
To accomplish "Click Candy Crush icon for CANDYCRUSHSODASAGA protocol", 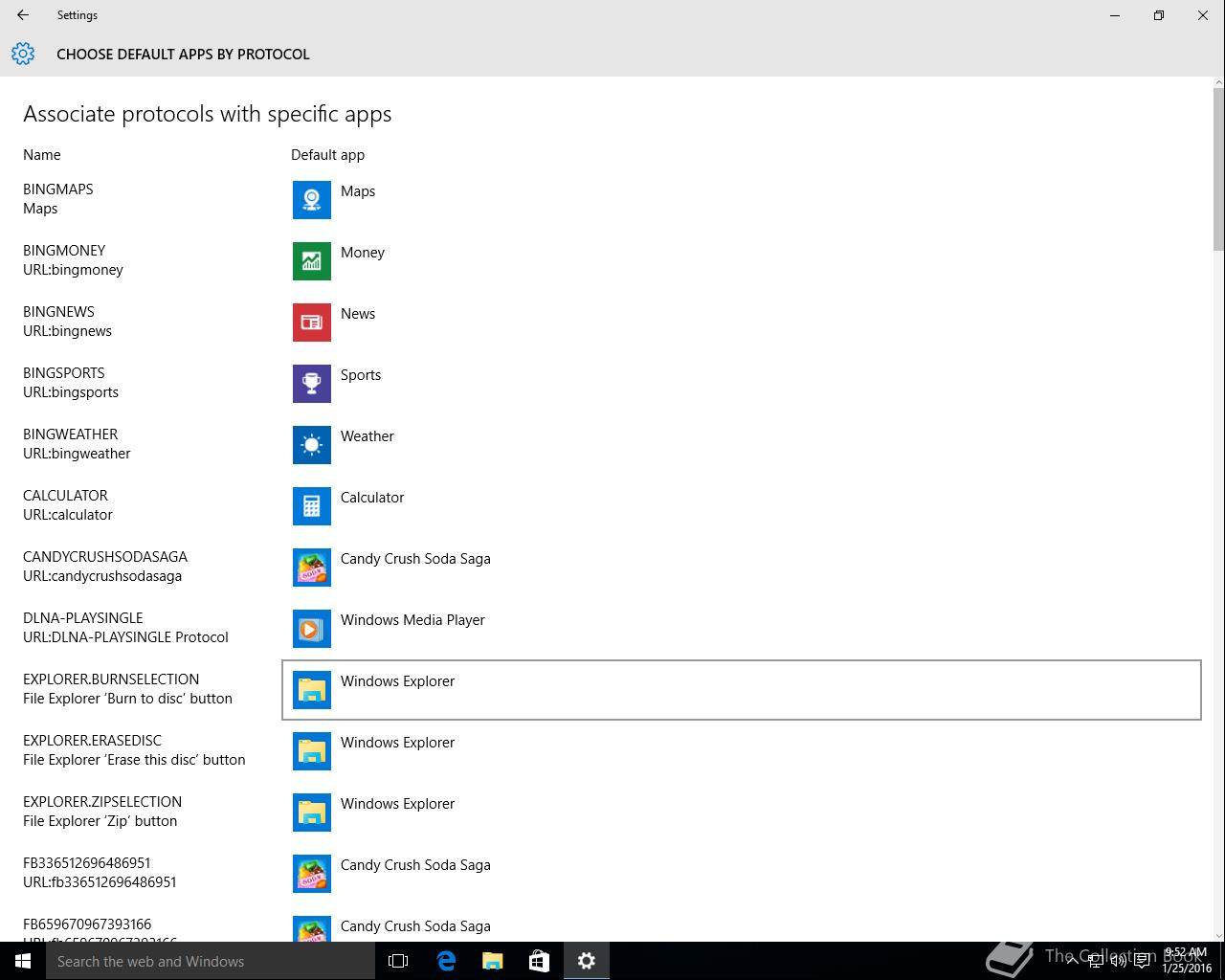I will [x=311, y=568].
